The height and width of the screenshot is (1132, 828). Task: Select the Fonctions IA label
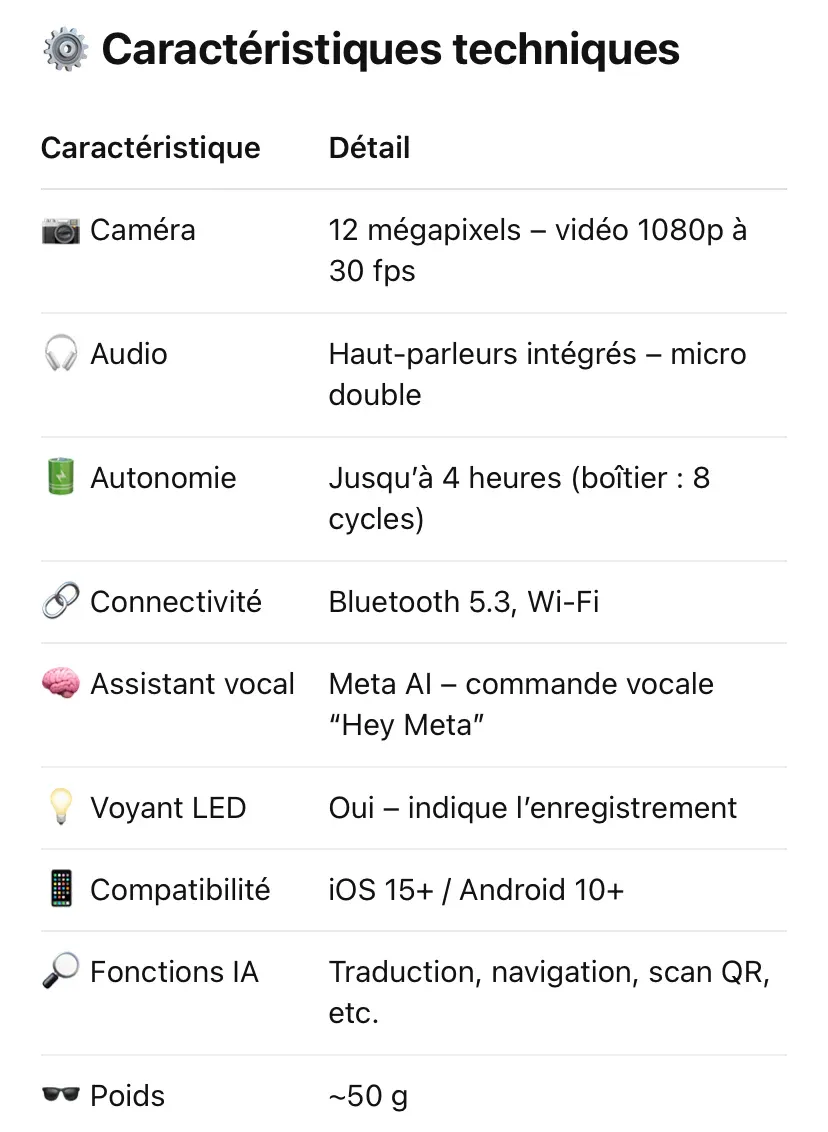[174, 972]
